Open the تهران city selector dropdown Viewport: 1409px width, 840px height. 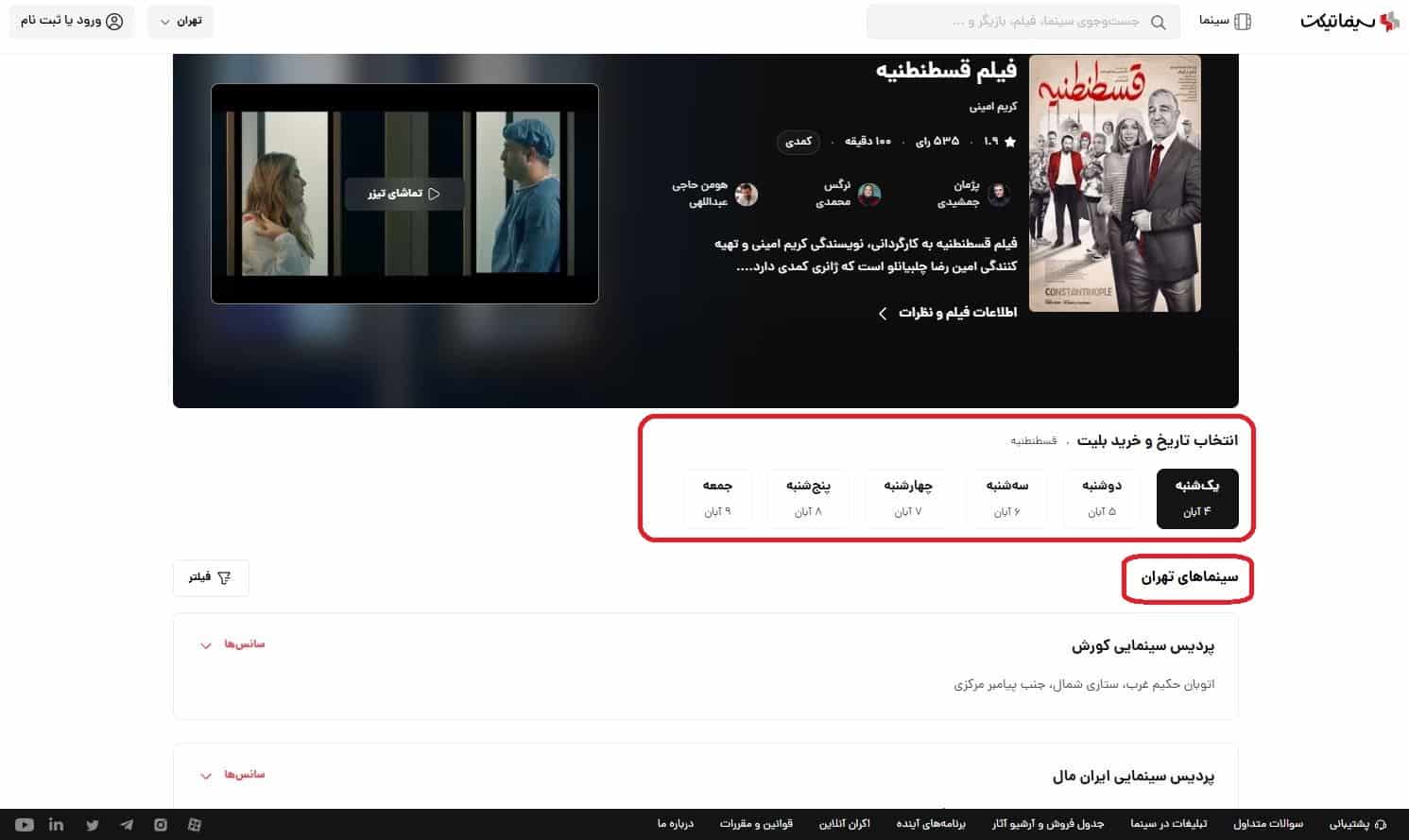[180, 21]
